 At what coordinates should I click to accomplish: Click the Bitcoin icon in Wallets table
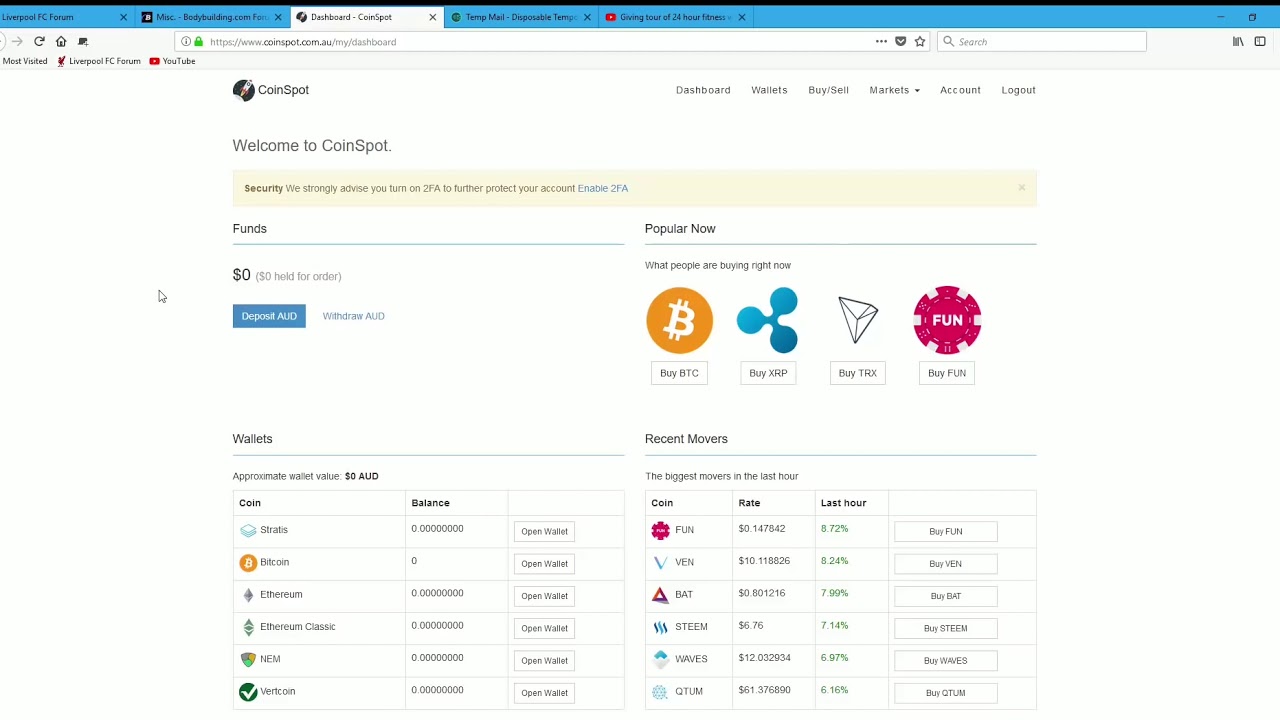[x=248, y=563]
